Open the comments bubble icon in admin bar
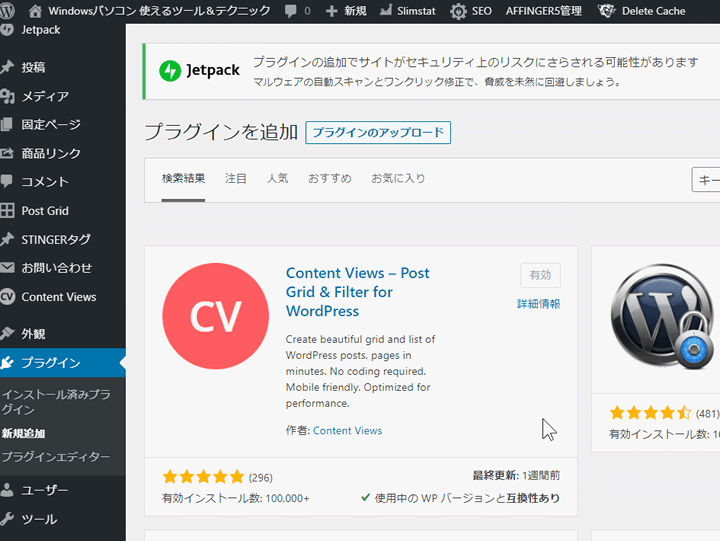Screen dimensions: 720x541 click(x=291, y=11)
